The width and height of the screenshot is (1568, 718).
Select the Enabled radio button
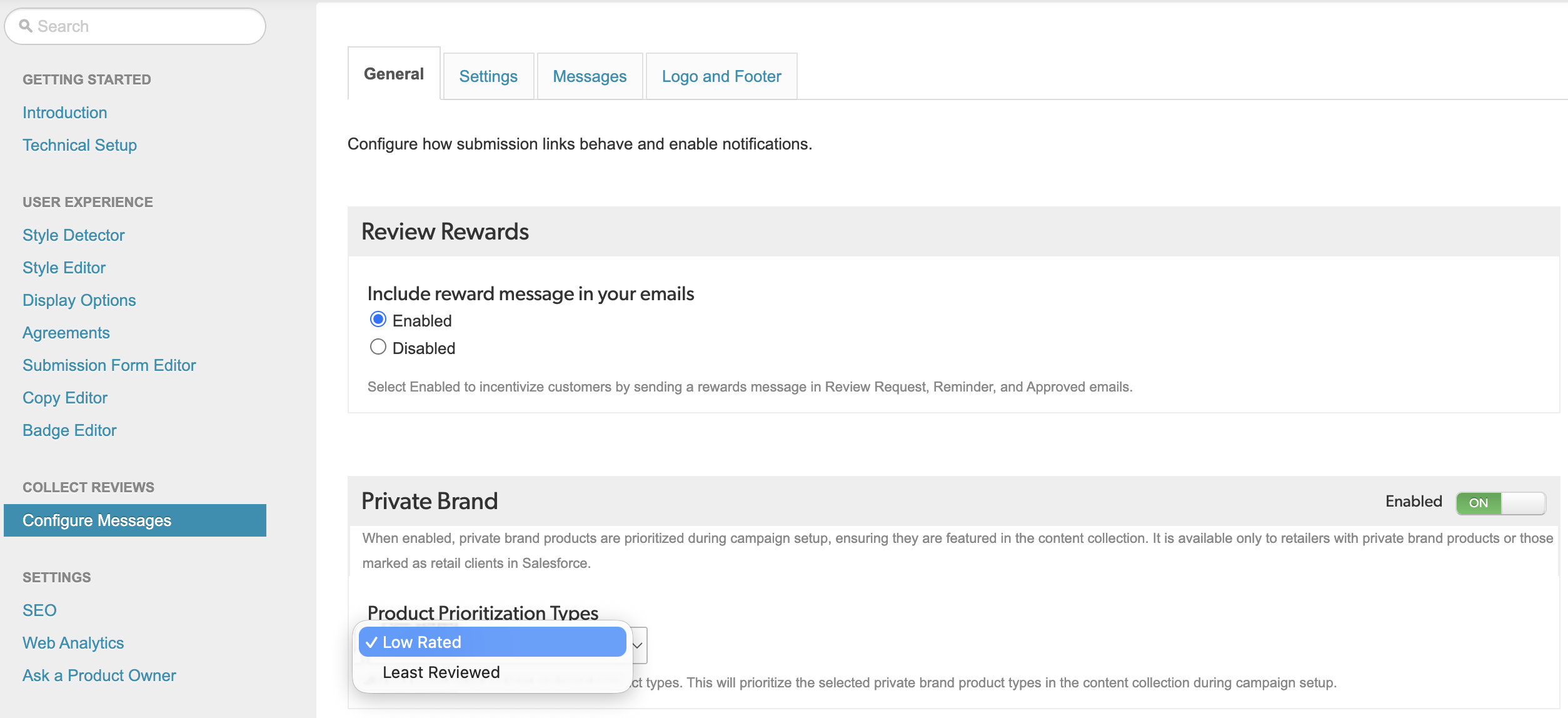tap(378, 320)
